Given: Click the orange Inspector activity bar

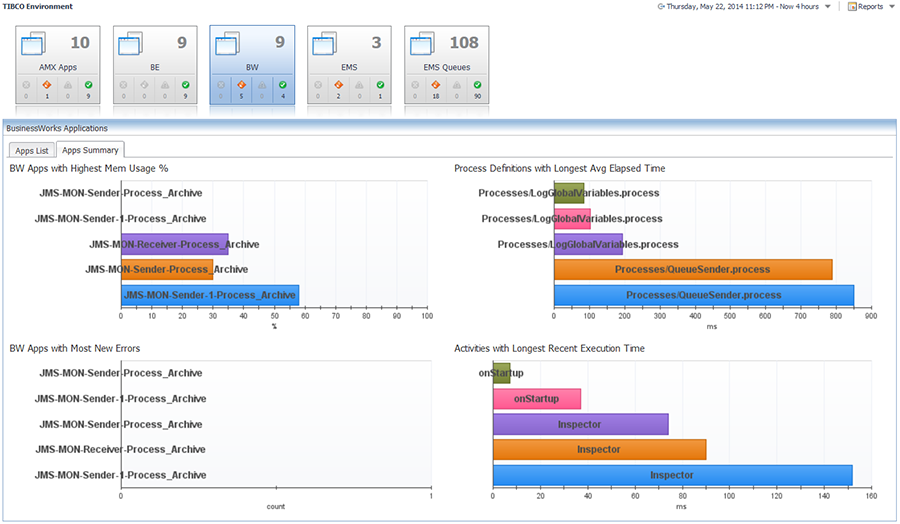Looking at the screenshot, I should pyautogui.click(x=599, y=449).
